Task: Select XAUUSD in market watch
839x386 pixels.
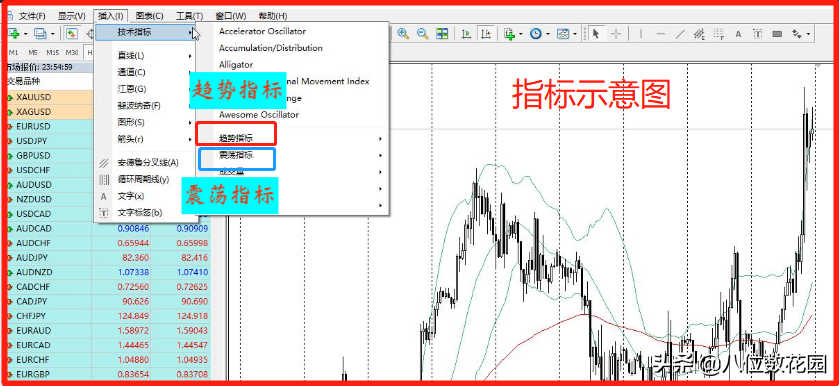Action: 33,97
